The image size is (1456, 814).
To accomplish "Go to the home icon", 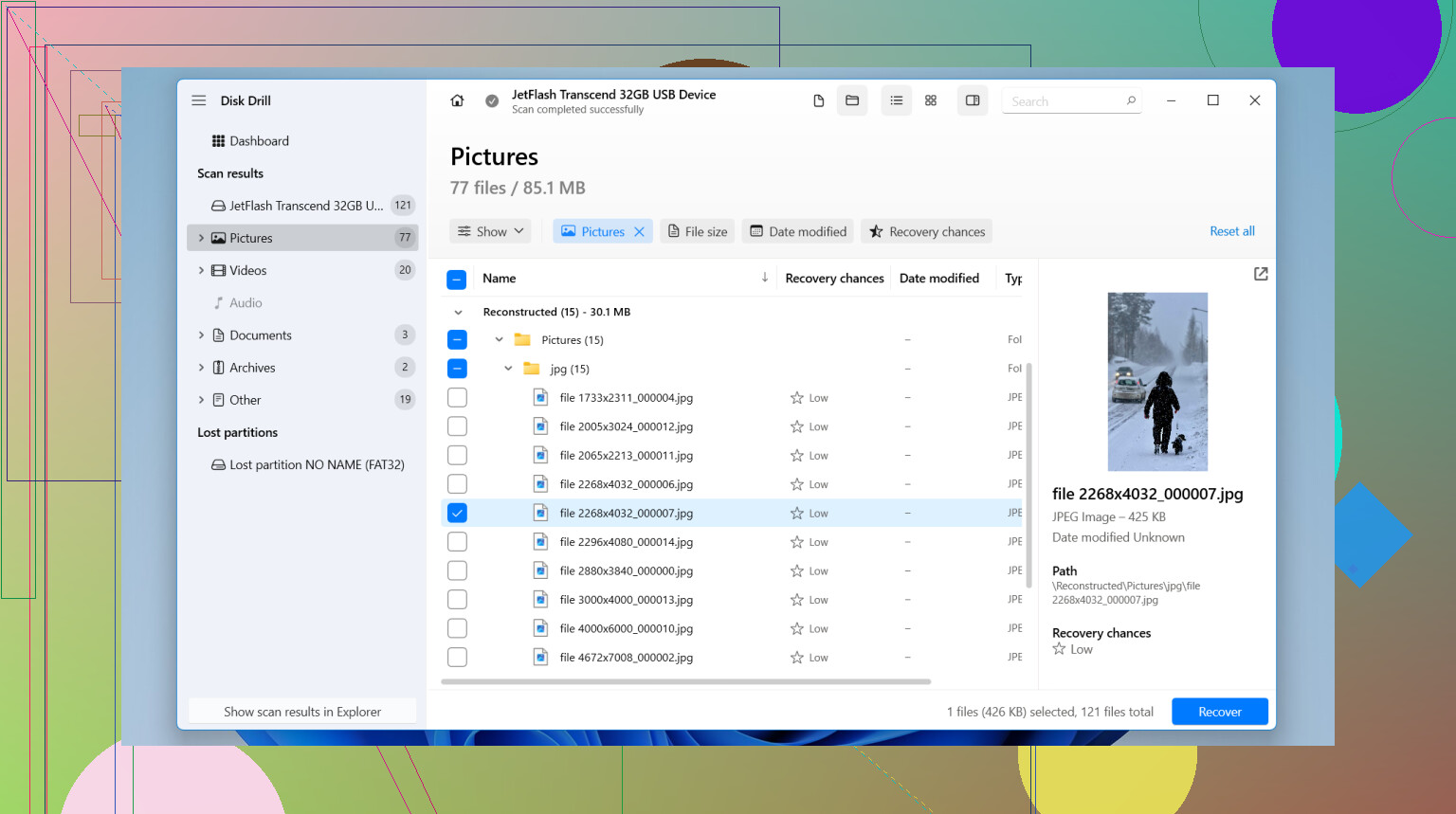I will point(457,100).
